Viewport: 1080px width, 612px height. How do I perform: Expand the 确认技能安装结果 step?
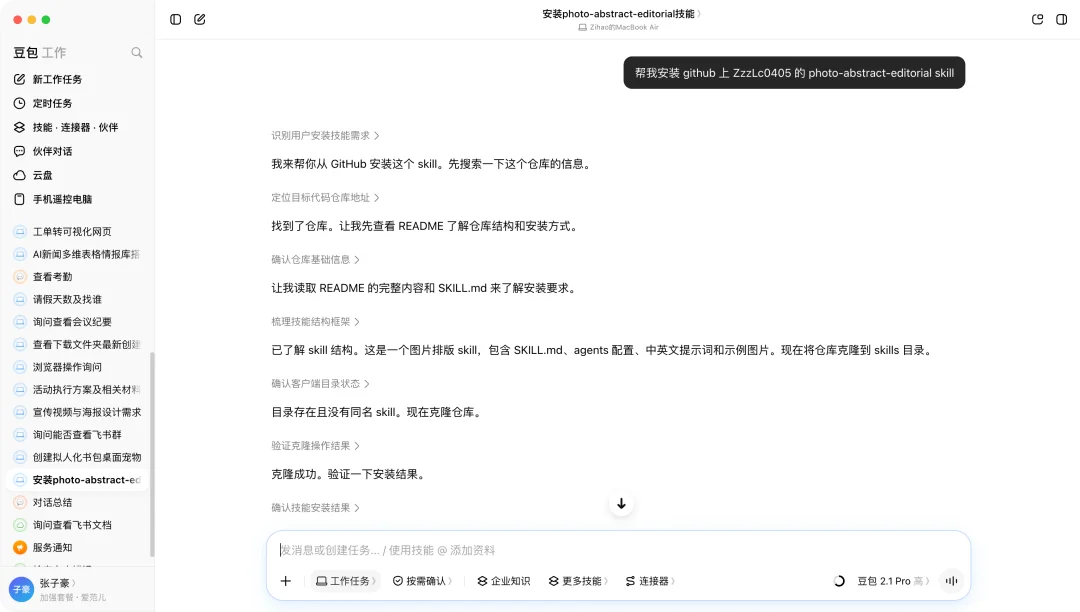pyautogui.click(x=315, y=507)
